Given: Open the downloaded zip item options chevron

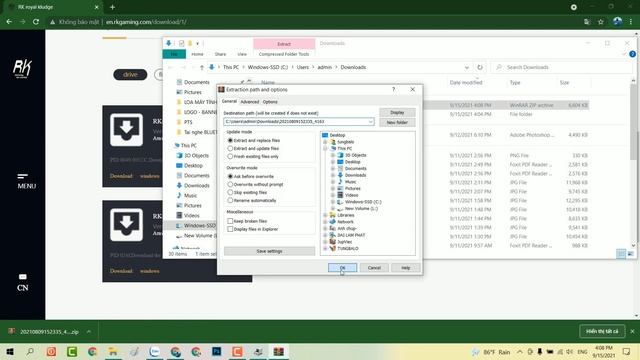Looking at the screenshot, I should coord(89,332).
